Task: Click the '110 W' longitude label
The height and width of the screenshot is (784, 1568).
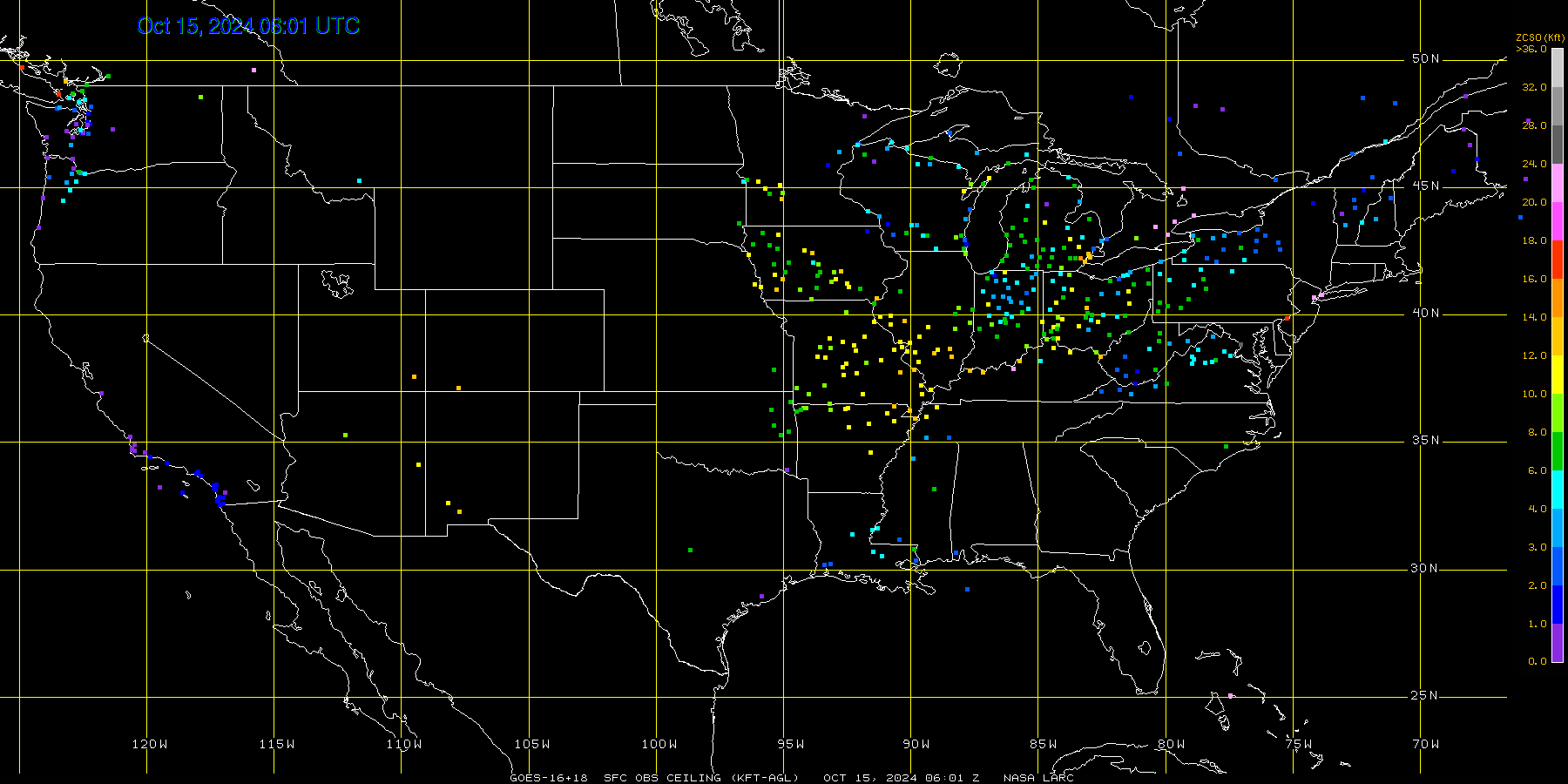Action: (404, 744)
